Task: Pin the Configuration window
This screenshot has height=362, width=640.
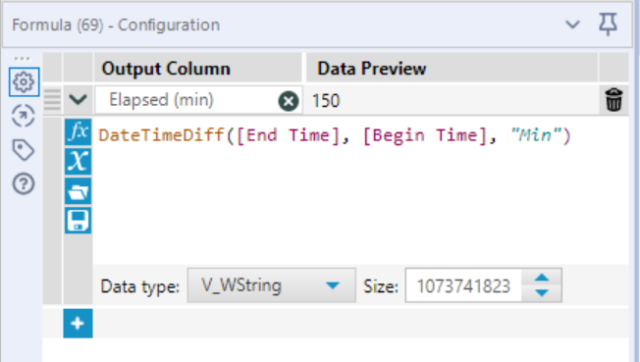Action: 608,24
